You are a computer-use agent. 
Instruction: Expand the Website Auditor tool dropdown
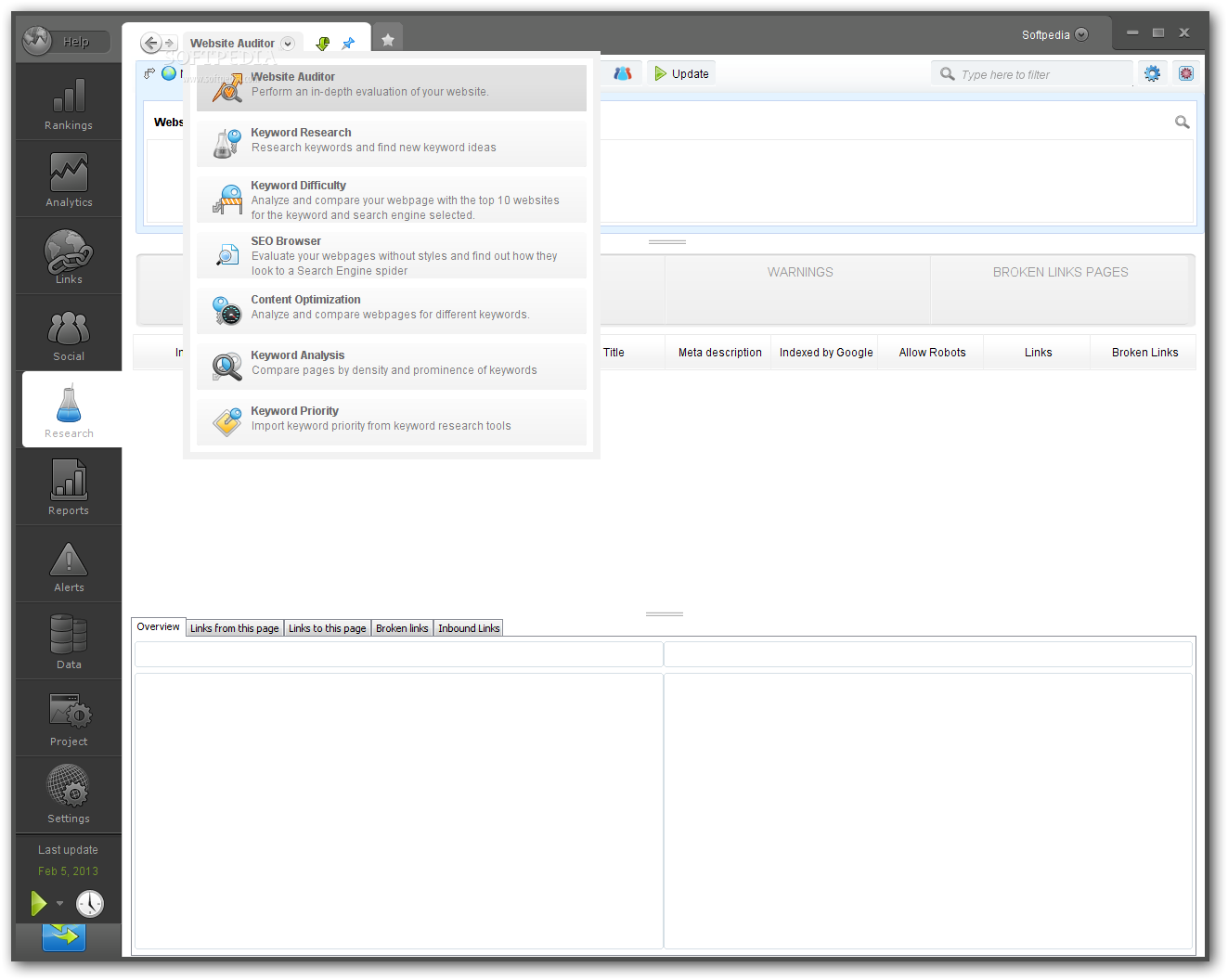pos(288,44)
